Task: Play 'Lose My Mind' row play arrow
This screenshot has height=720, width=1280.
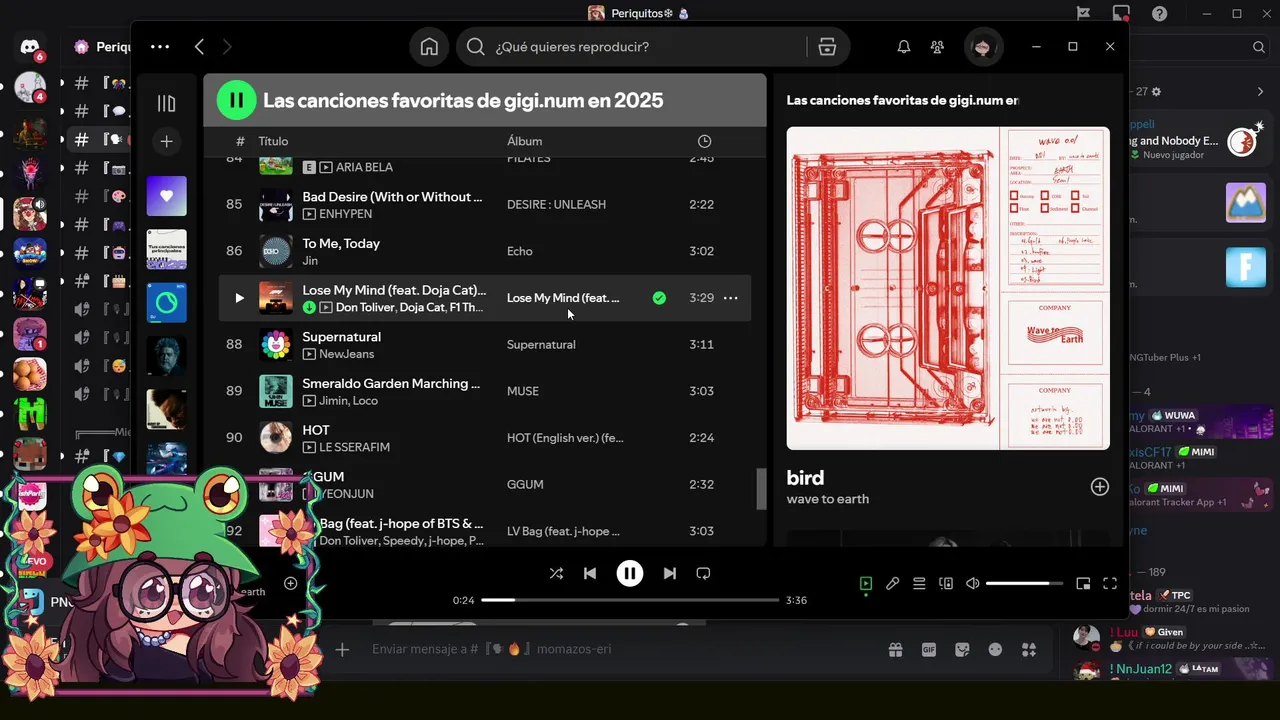Action: (x=239, y=298)
